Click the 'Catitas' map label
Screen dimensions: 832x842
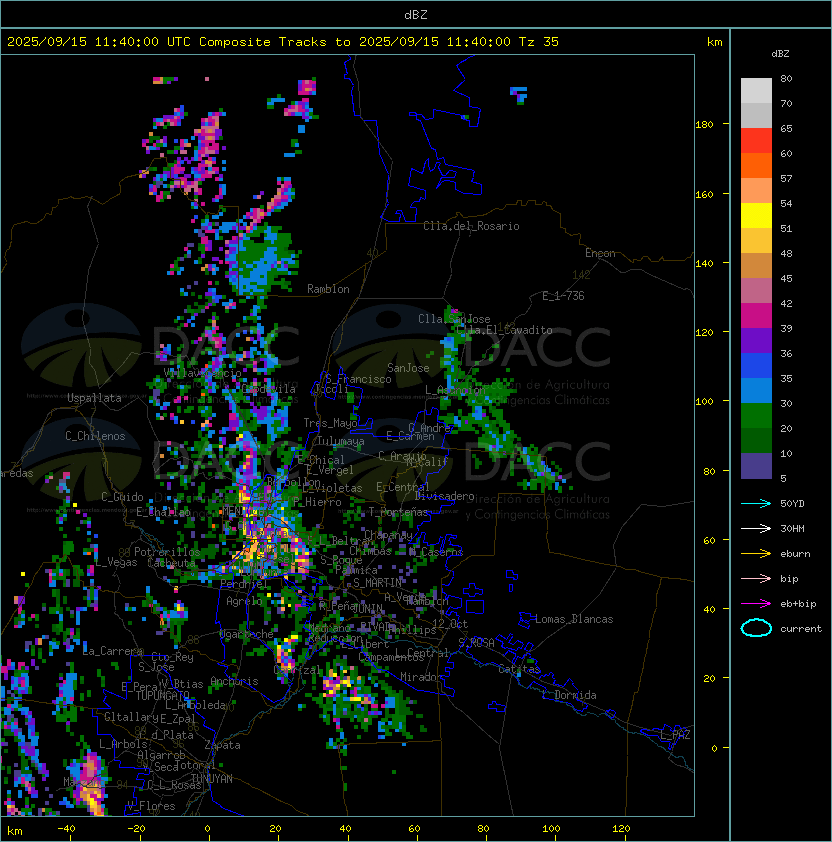[519, 669]
